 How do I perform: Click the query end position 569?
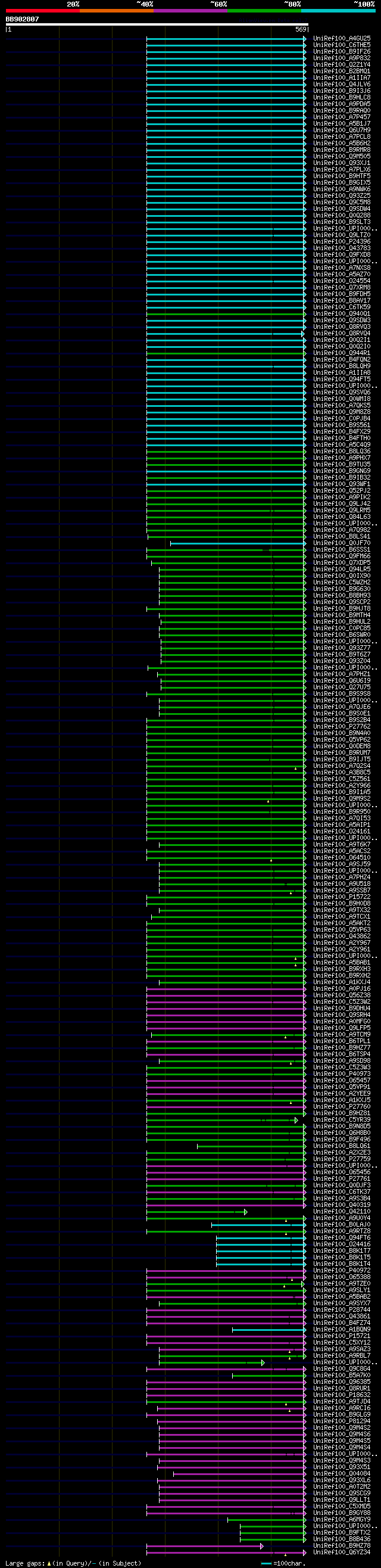[x=301, y=29]
